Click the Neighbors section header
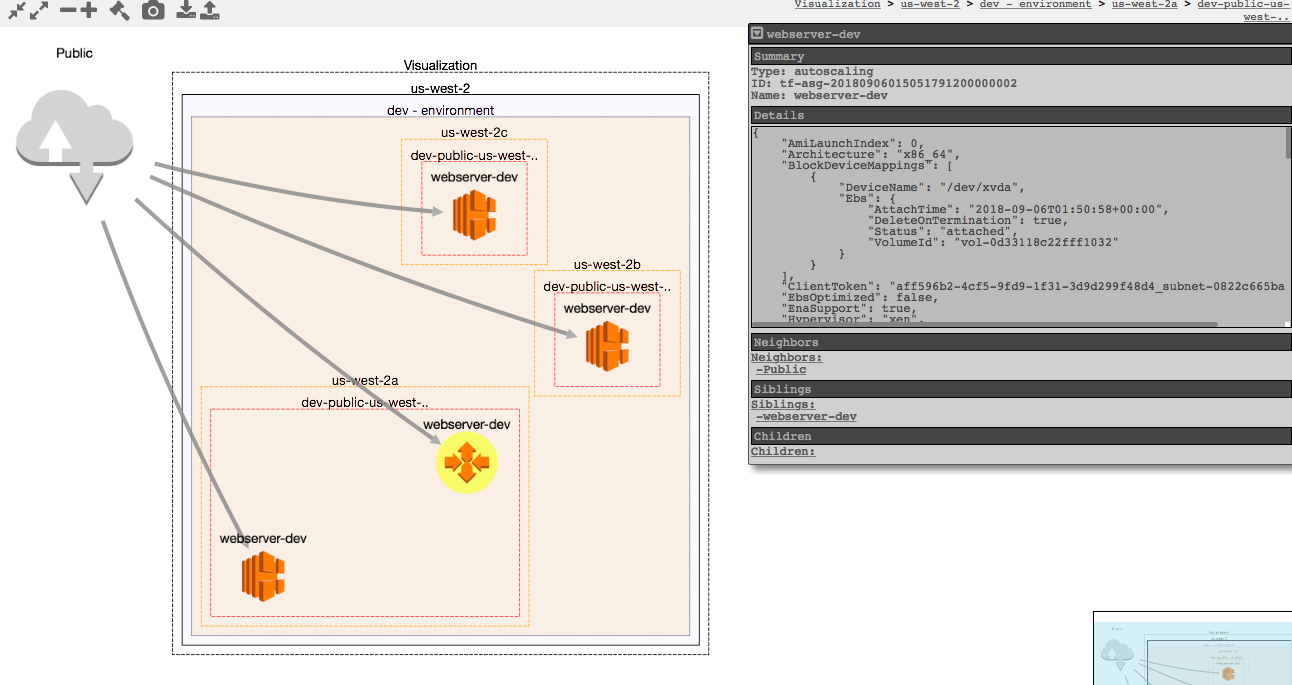 click(1020, 343)
